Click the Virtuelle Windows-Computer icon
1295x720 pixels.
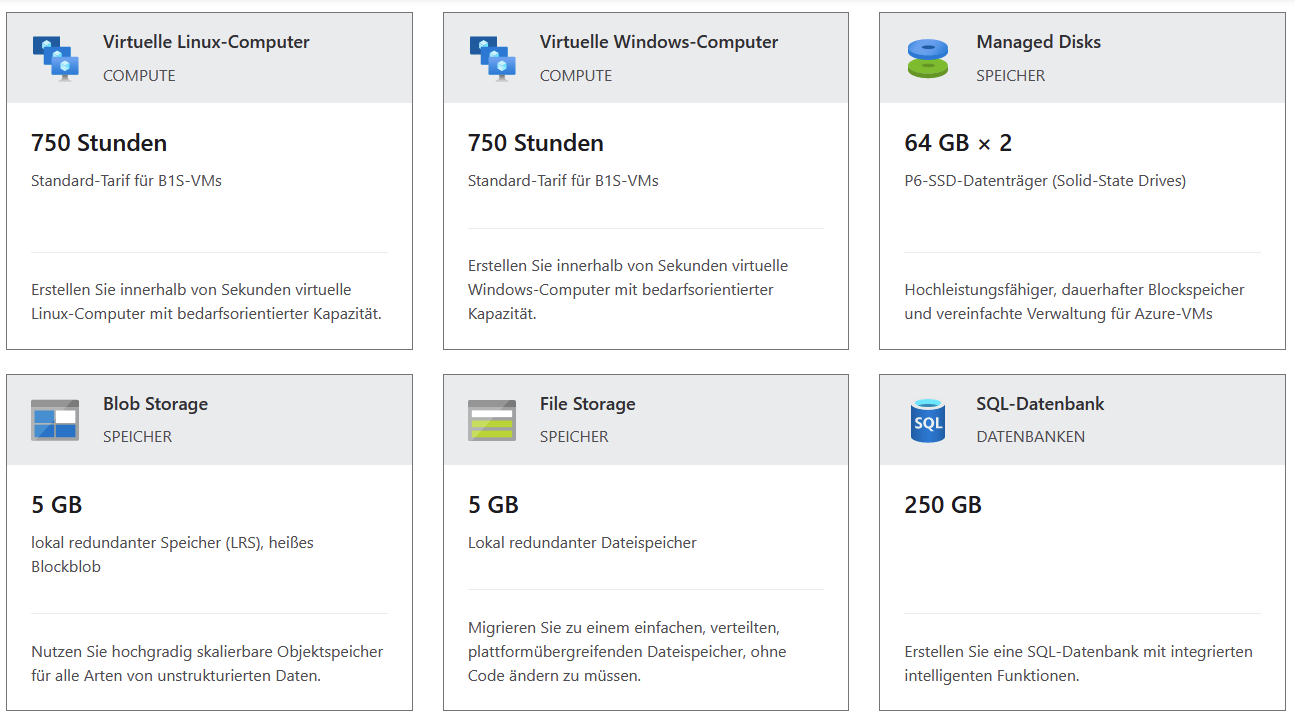492,57
